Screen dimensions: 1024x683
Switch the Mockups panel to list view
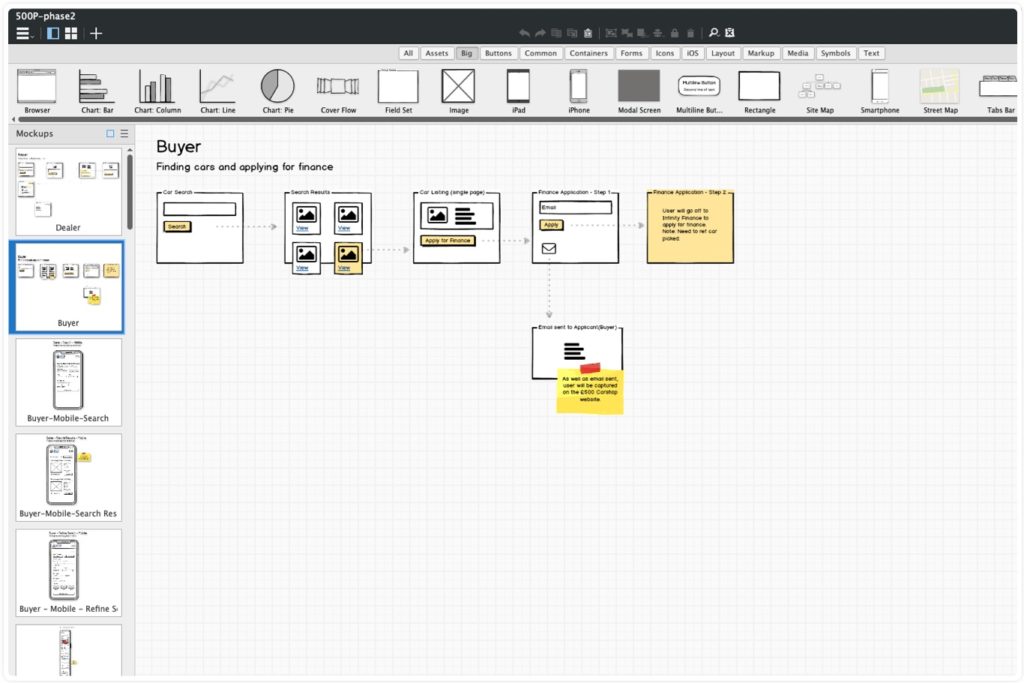pos(124,133)
